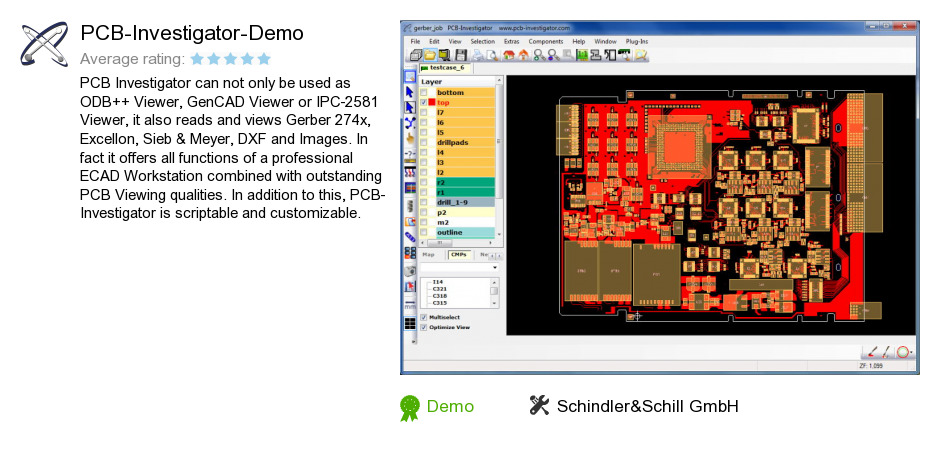Click the circle drawing icon bottom right
The width and height of the screenshot is (940, 452).
(902, 352)
